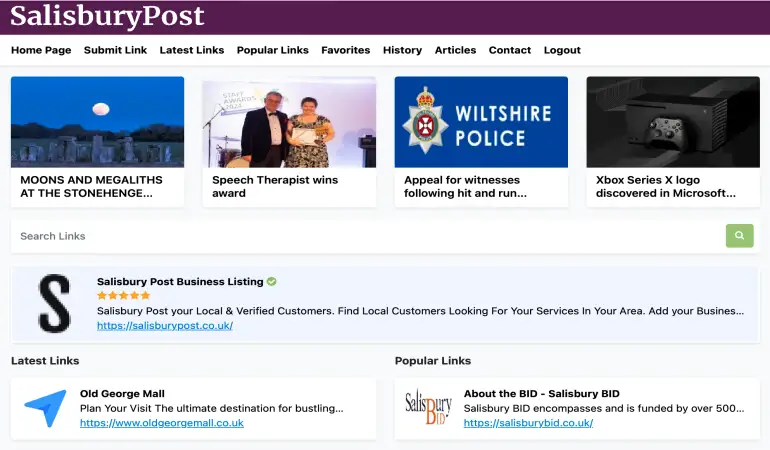
Task: Click Logout in the navigation bar
Action: point(562,50)
